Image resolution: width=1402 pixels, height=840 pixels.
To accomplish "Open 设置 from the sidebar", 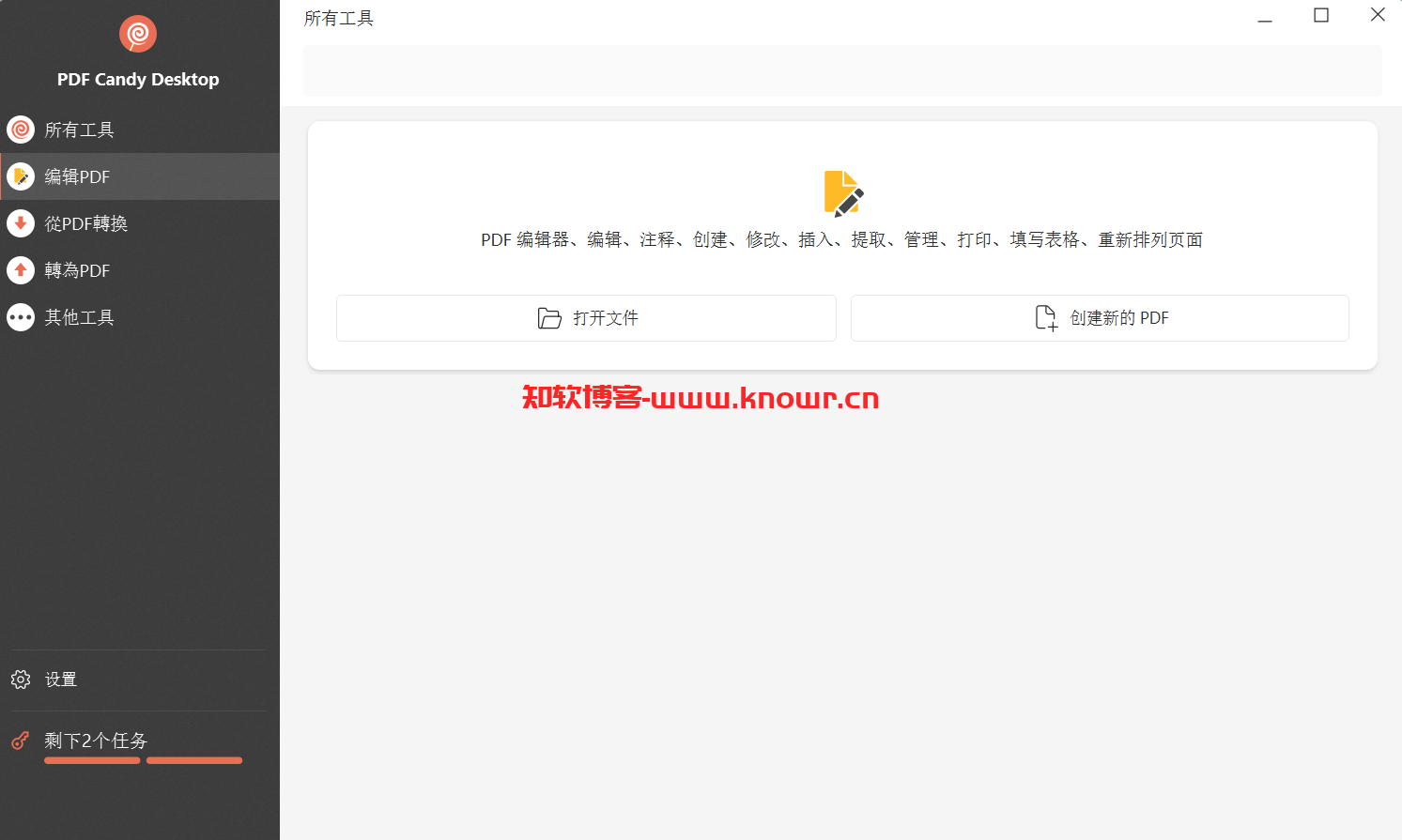I will (140, 680).
